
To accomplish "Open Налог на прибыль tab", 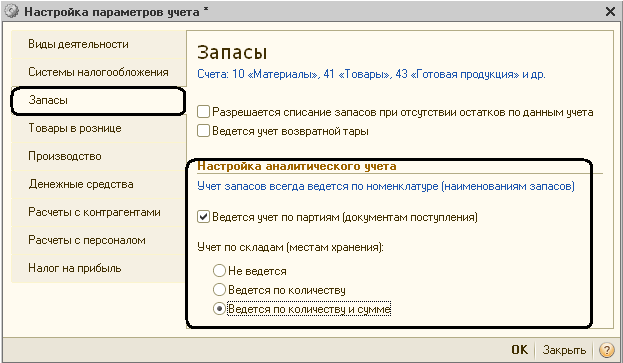I will [99, 268].
